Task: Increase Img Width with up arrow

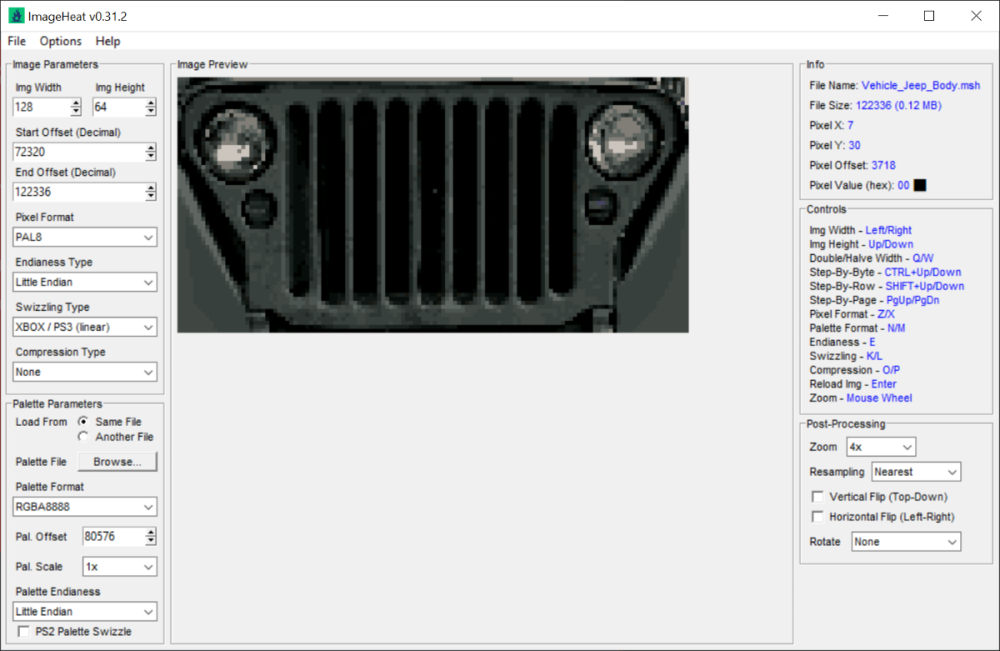Action: point(76,103)
